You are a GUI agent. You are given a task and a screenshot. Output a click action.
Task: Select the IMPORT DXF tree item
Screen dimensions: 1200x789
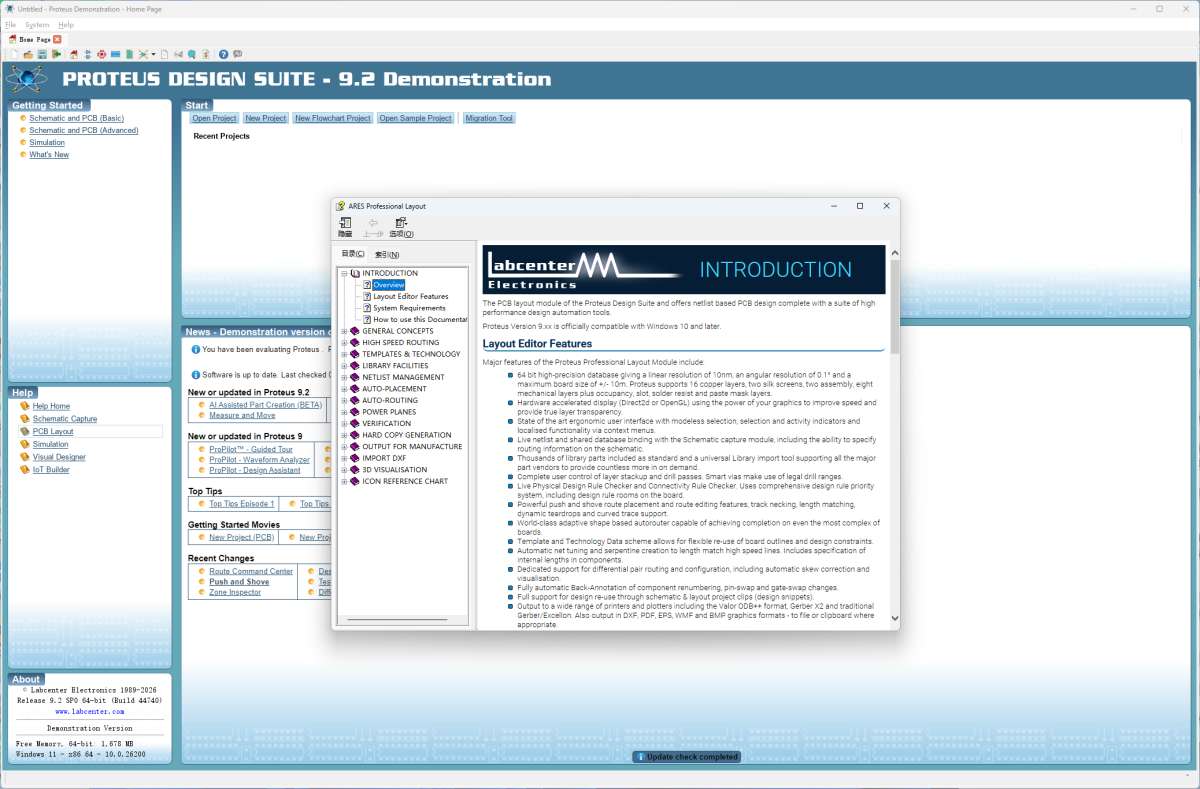point(384,458)
